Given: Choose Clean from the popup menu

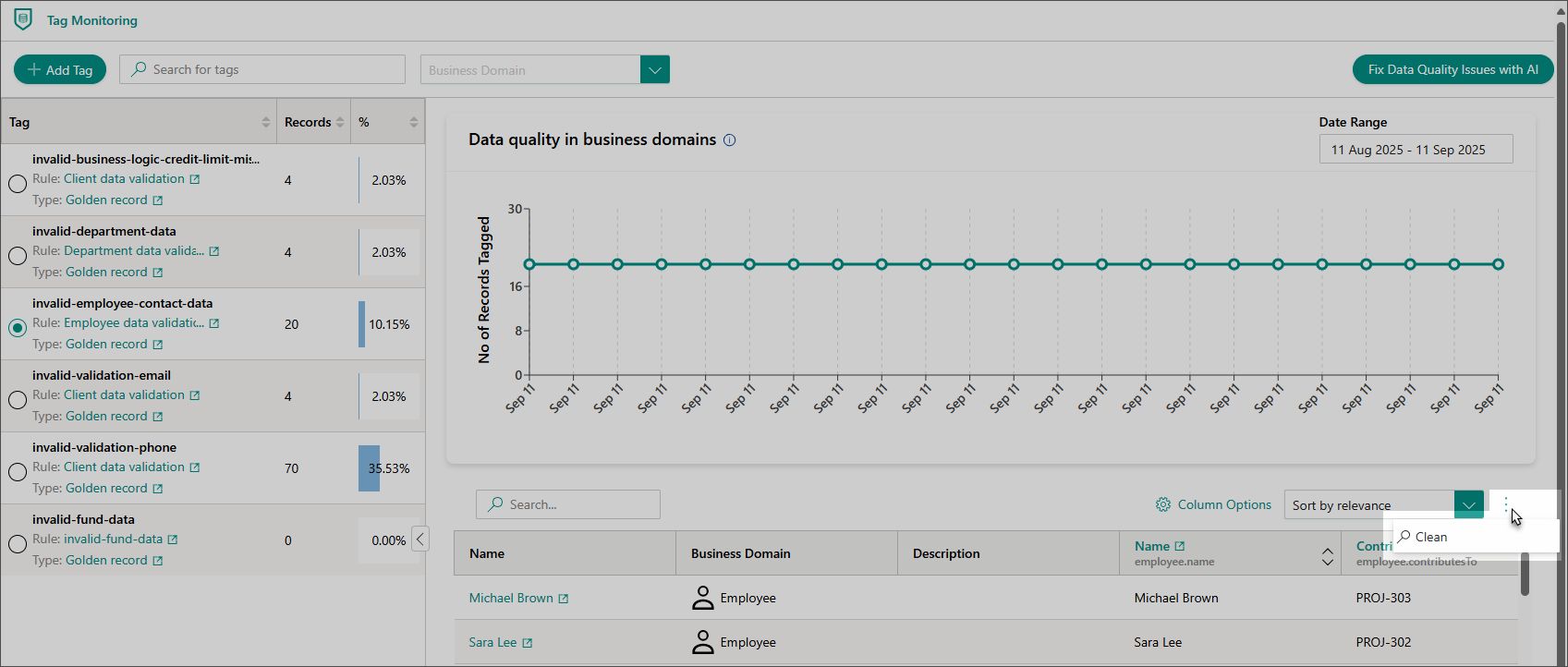Looking at the screenshot, I should coord(1430,537).
